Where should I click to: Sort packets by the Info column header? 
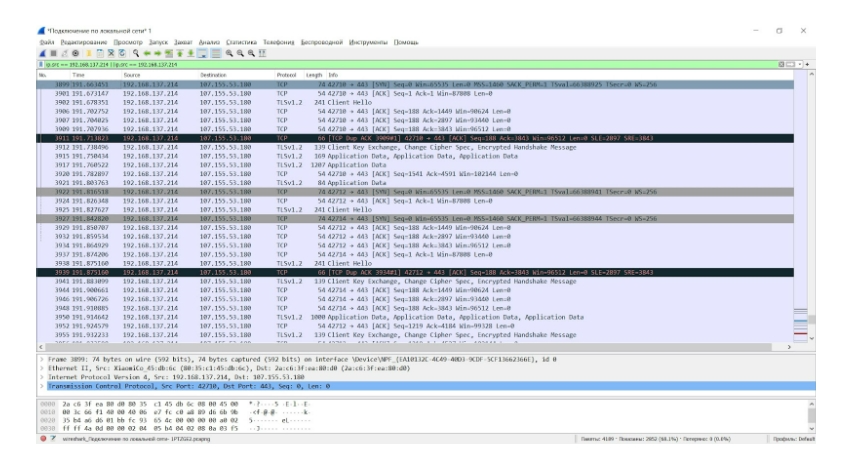point(333,75)
